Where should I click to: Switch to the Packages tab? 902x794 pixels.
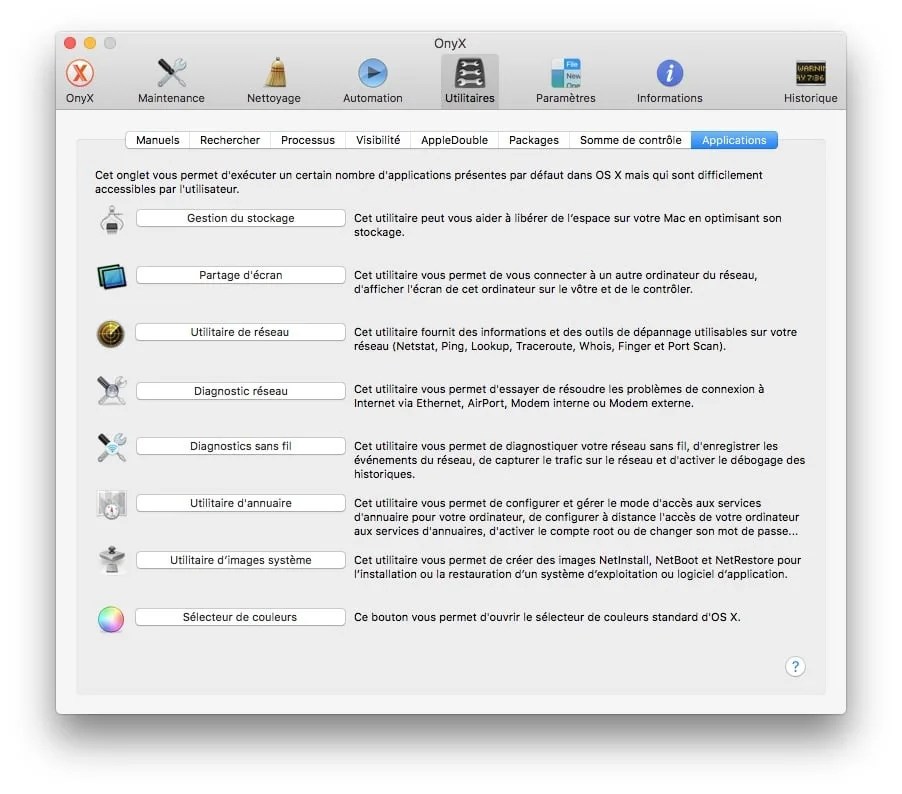tap(534, 140)
